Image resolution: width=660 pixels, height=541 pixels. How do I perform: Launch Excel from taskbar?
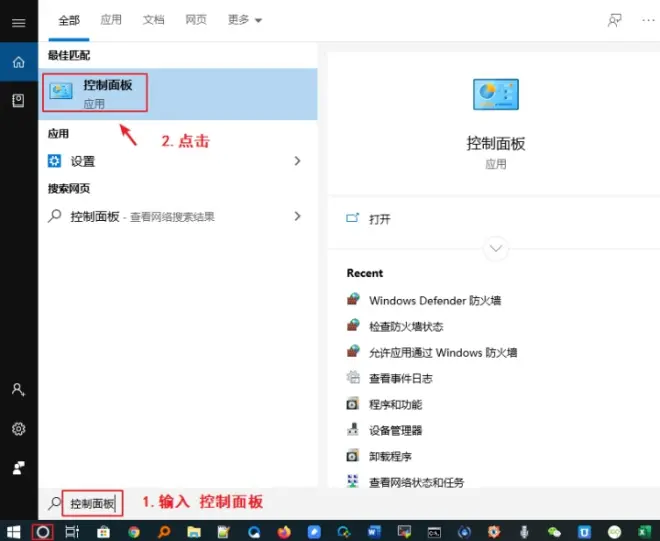click(644, 532)
